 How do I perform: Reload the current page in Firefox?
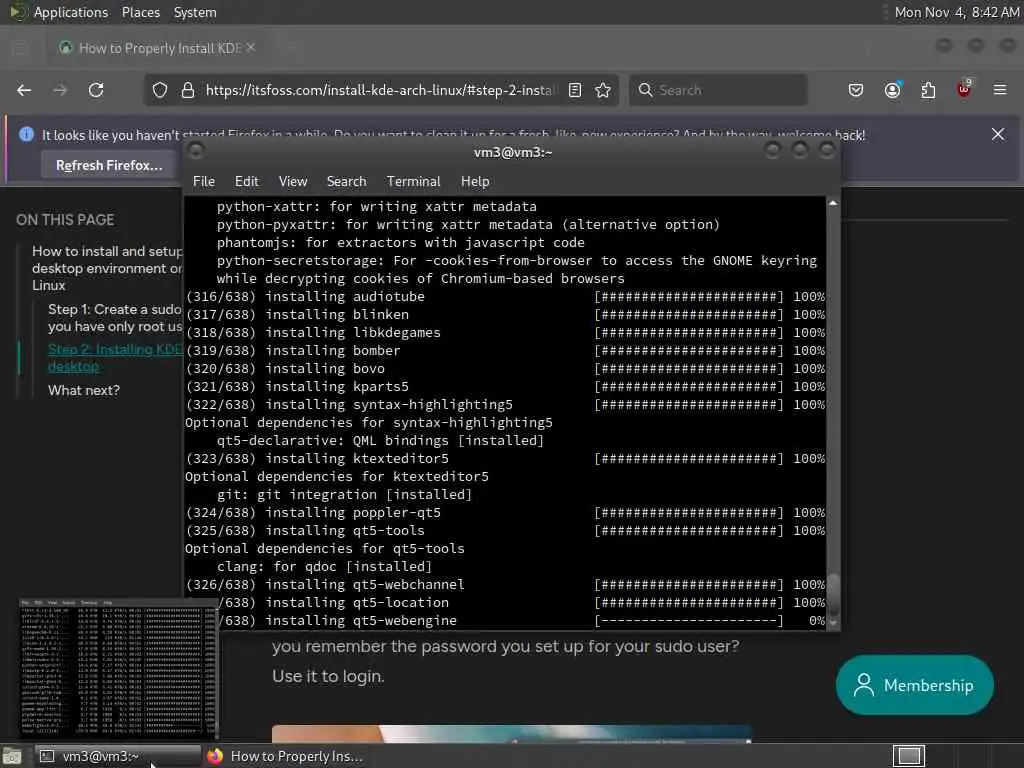click(96, 90)
